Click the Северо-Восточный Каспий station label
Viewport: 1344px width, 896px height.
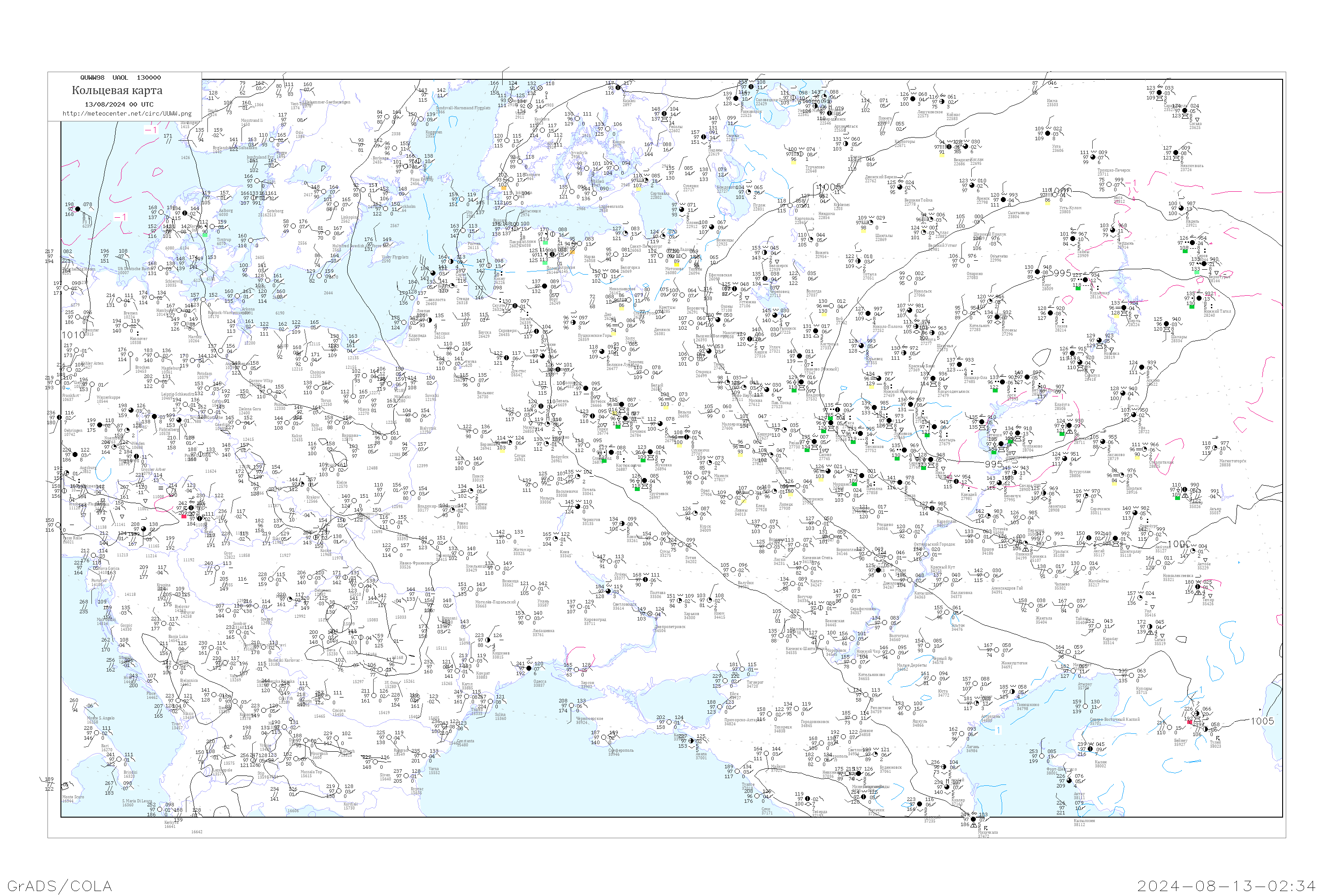tap(1114, 720)
